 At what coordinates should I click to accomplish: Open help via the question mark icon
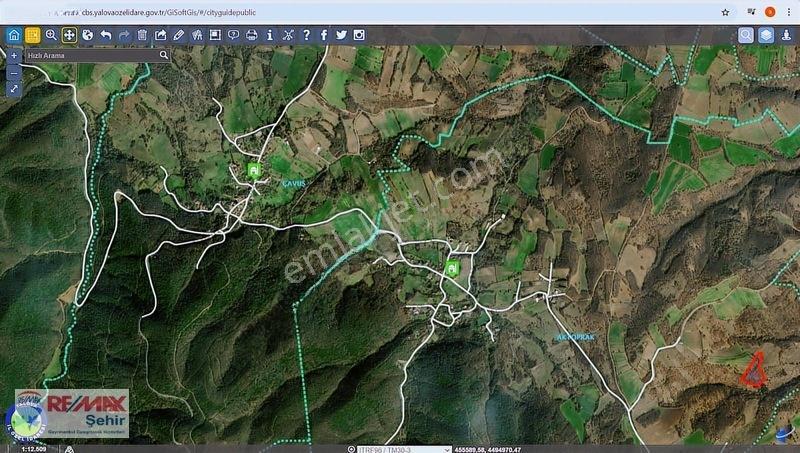point(306,35)
